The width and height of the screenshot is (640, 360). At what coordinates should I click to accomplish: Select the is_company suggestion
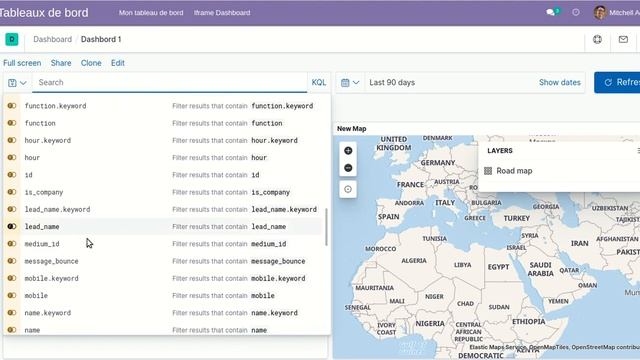pyautogui.click(x=164, y=192)
